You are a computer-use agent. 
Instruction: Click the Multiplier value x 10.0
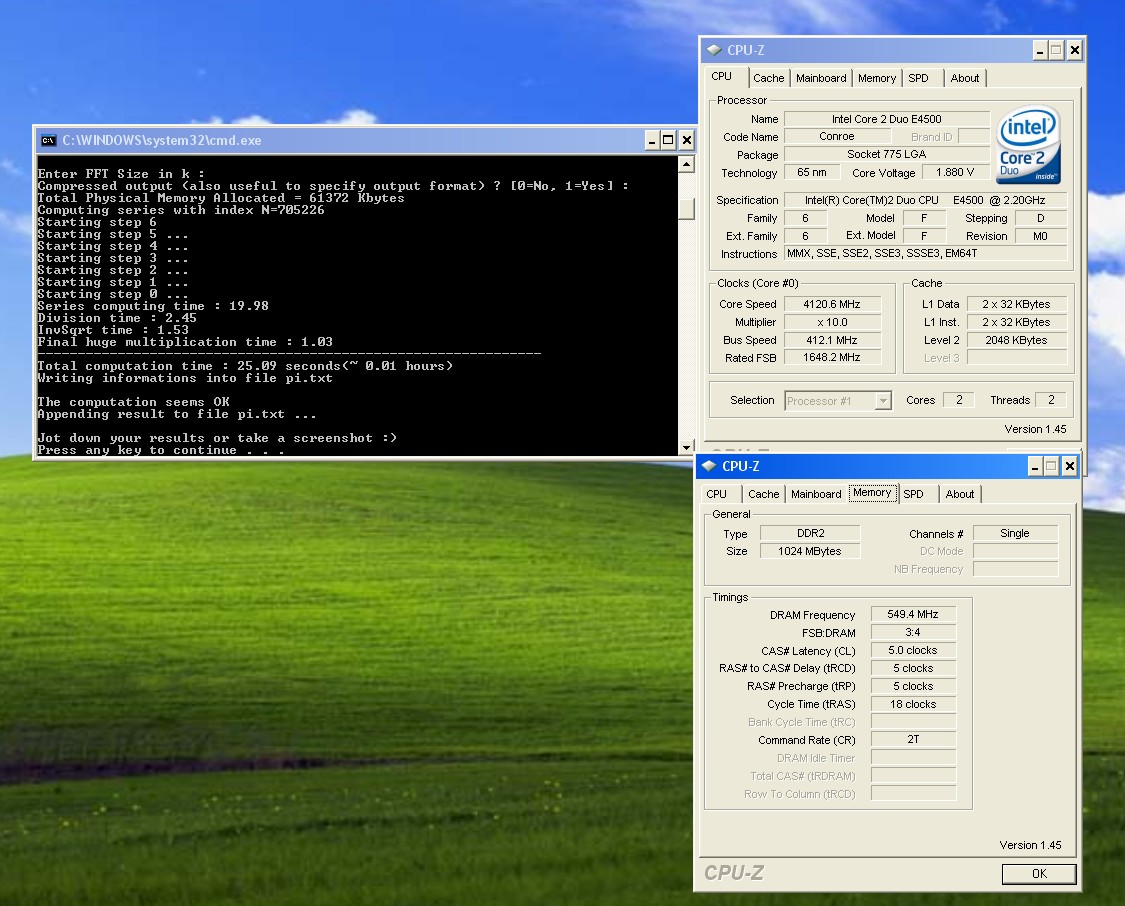click(x=832, y=322)
